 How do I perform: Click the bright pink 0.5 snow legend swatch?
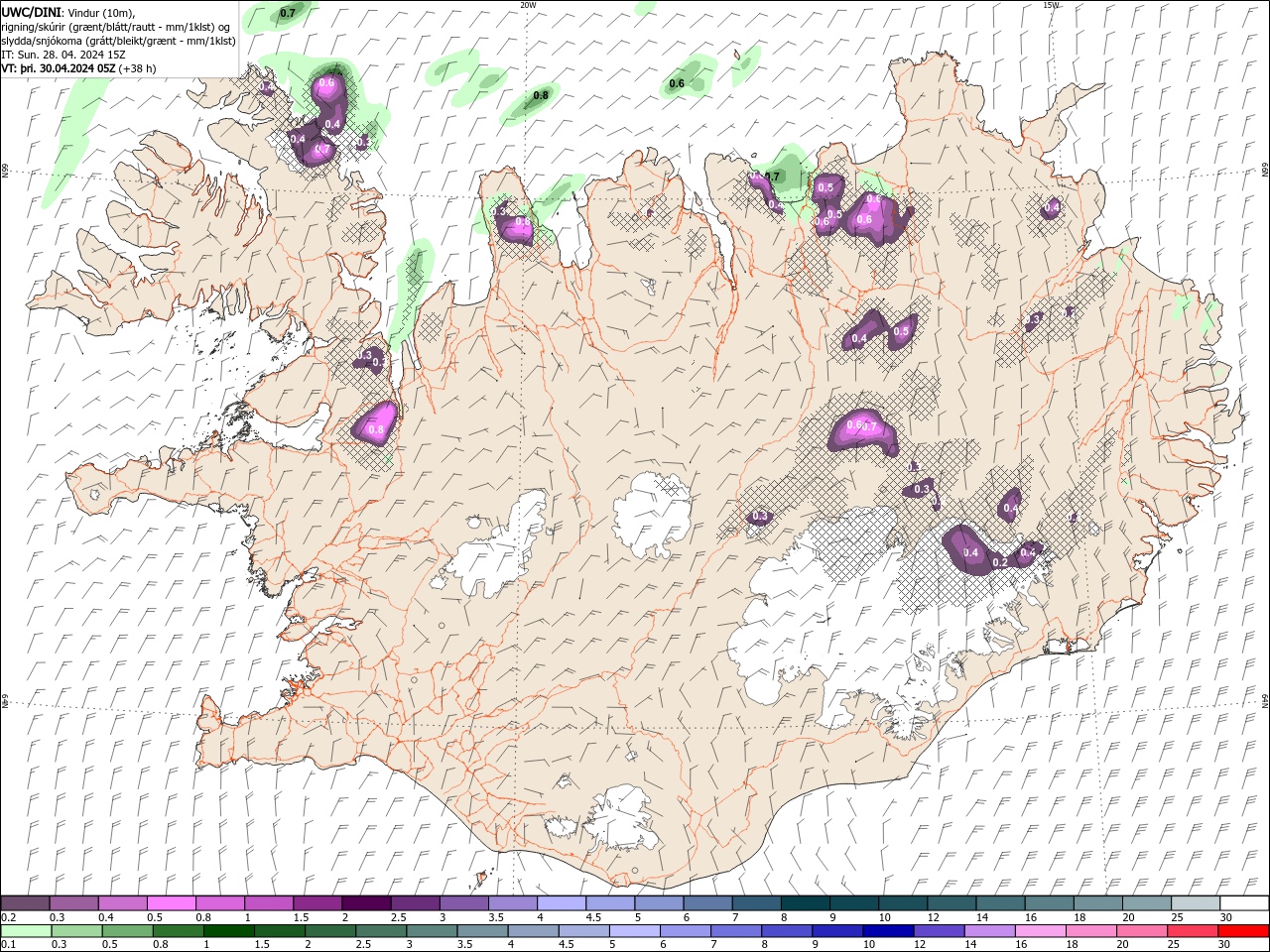(171, 903)
